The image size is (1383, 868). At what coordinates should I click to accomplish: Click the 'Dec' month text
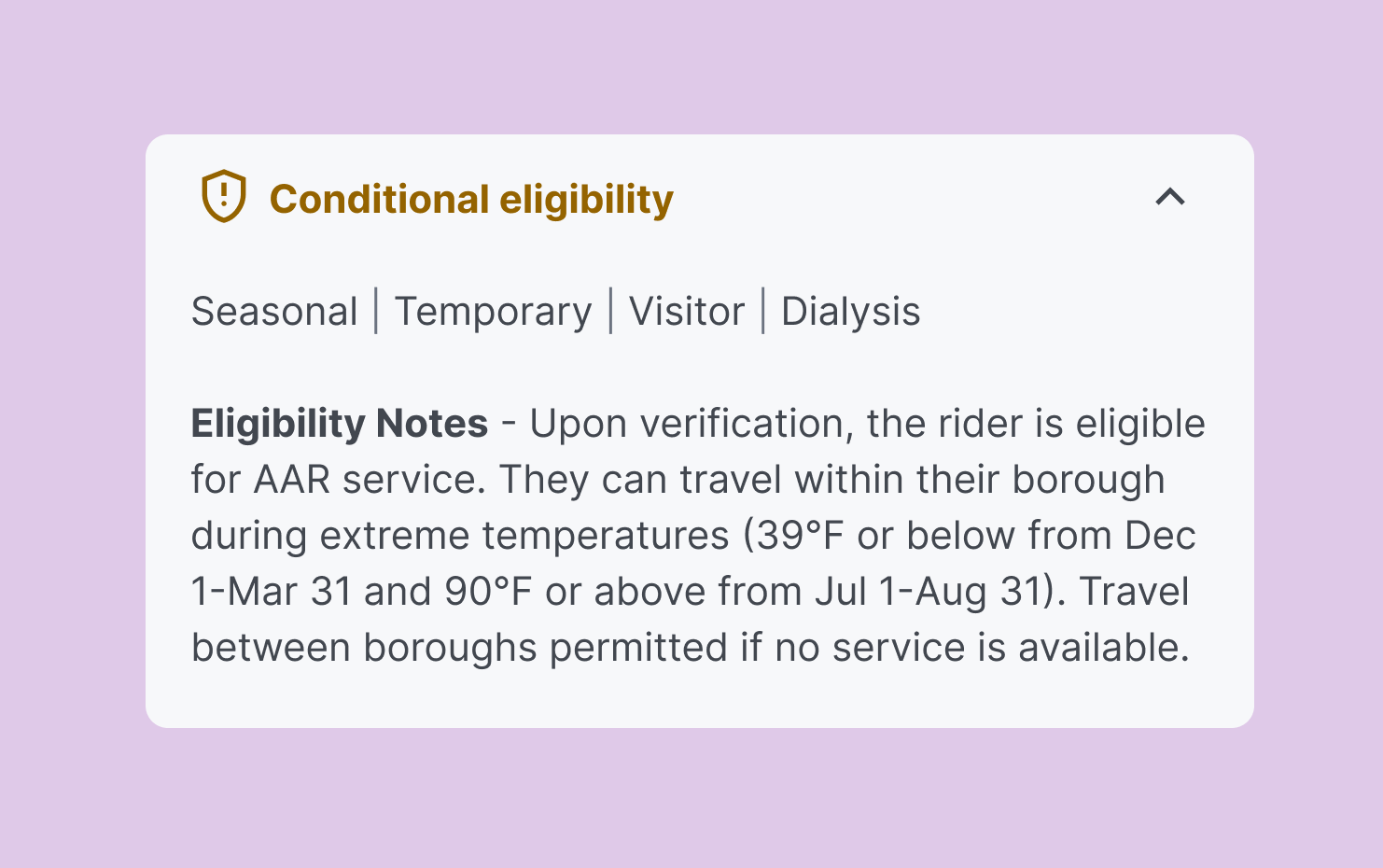tap(1160, 536)
